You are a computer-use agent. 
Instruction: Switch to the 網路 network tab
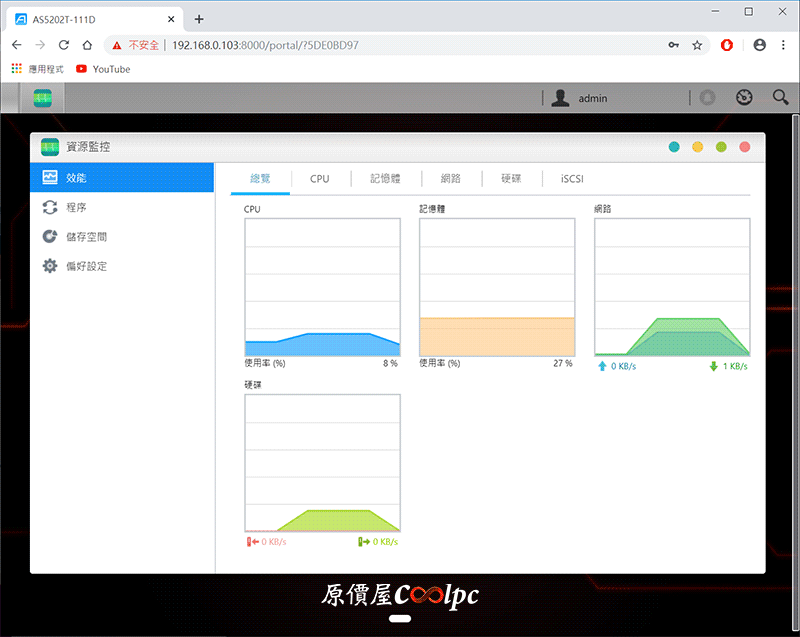coord(451,179)
